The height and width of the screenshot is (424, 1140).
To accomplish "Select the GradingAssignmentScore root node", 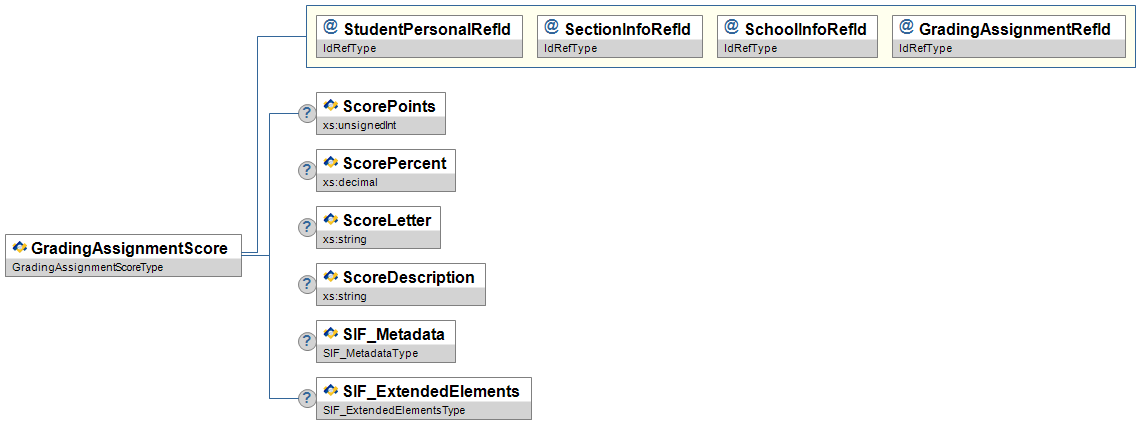I will click(129, 248).
